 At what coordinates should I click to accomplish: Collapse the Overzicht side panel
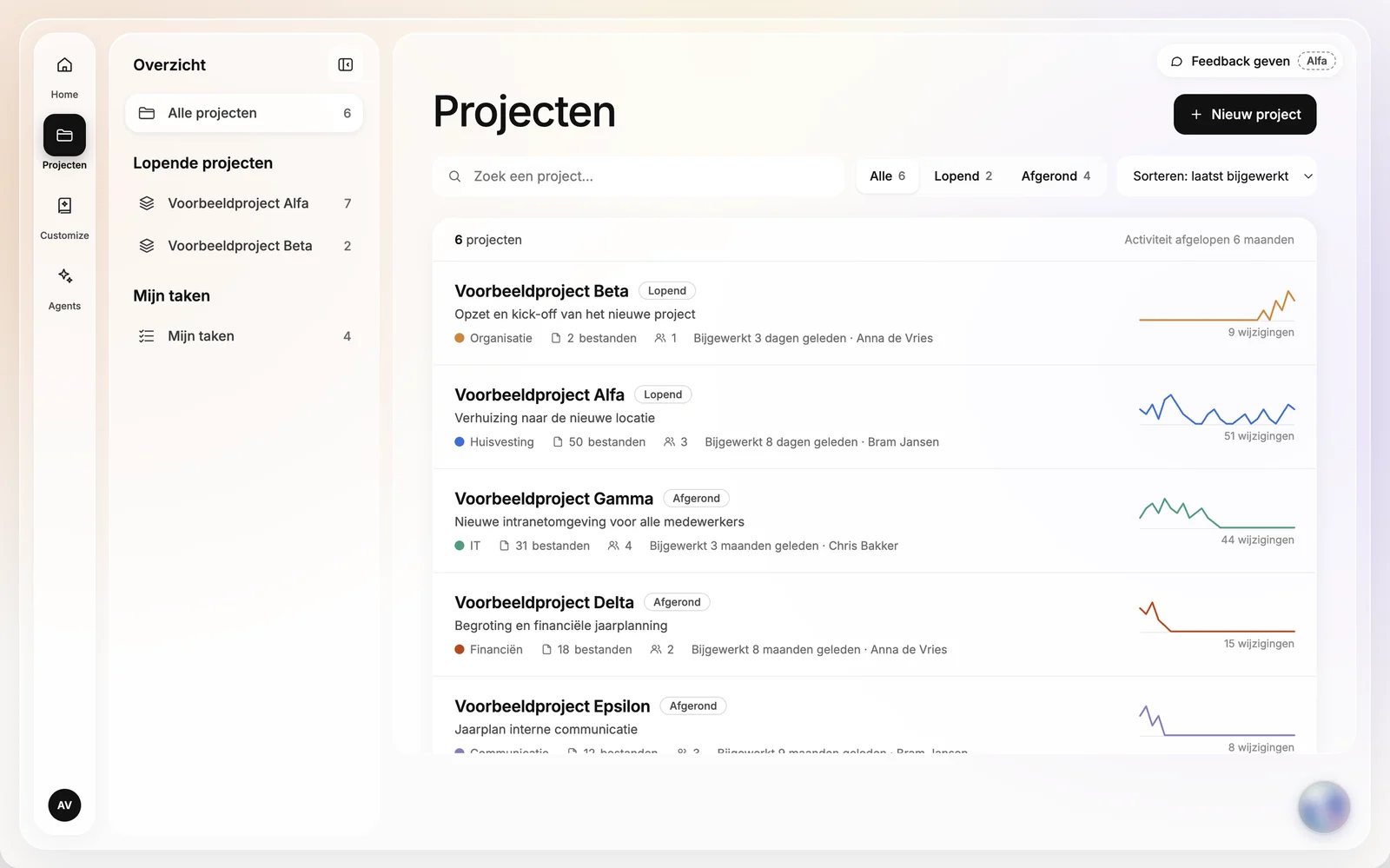(346, 65)
